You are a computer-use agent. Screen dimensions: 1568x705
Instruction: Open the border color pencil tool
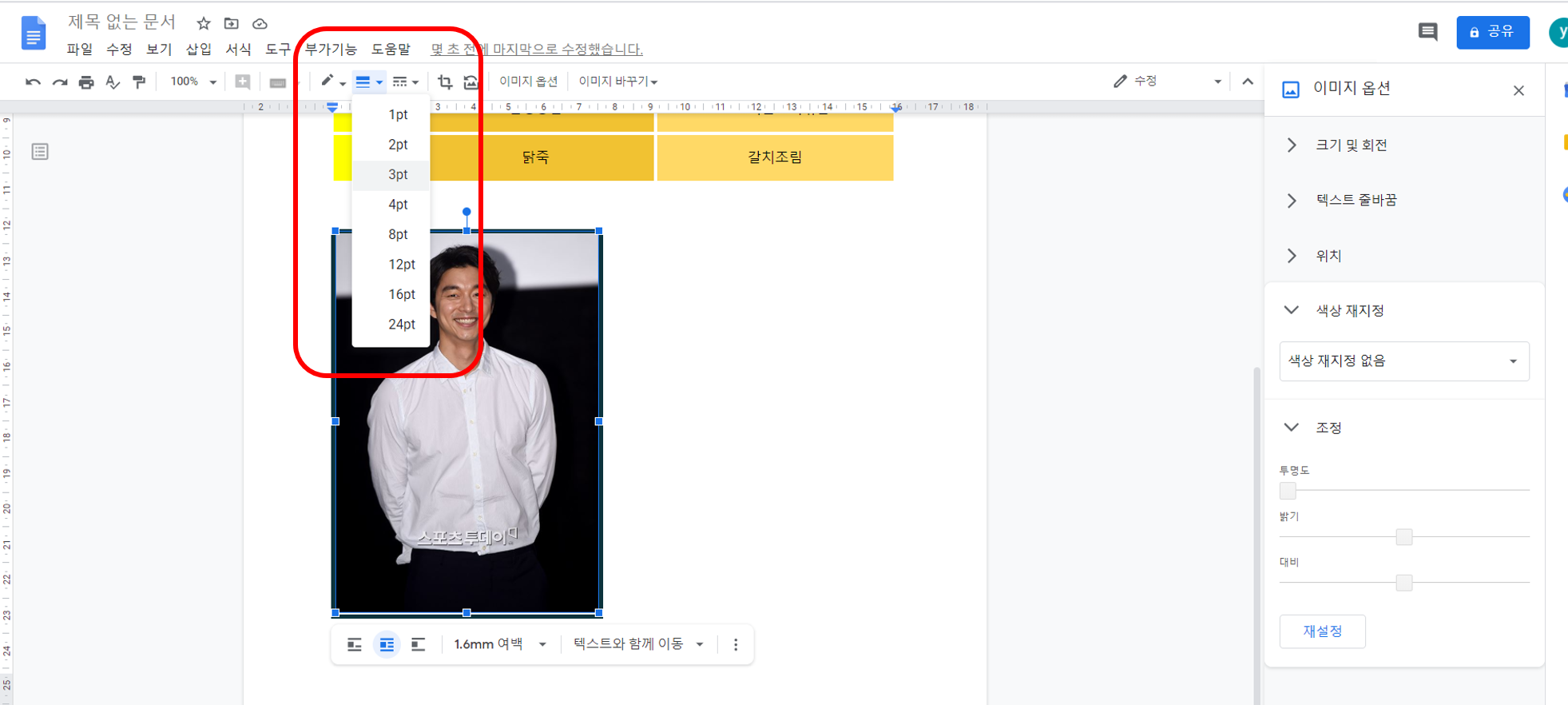point(332,82)
